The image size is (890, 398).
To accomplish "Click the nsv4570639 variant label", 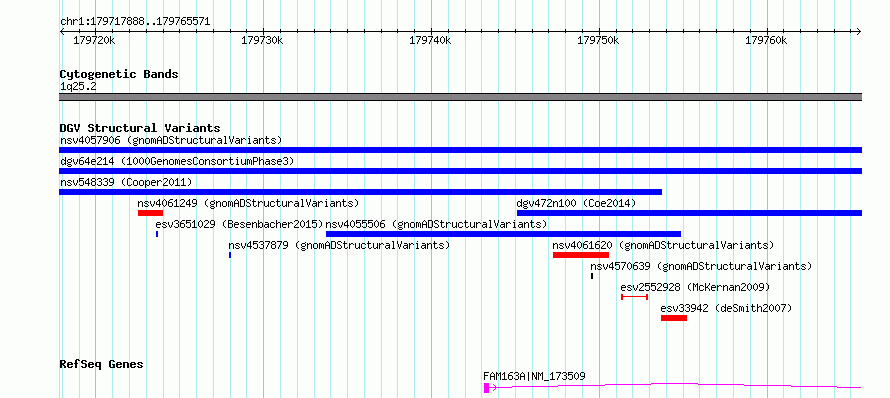I will (x=701, y=266).
